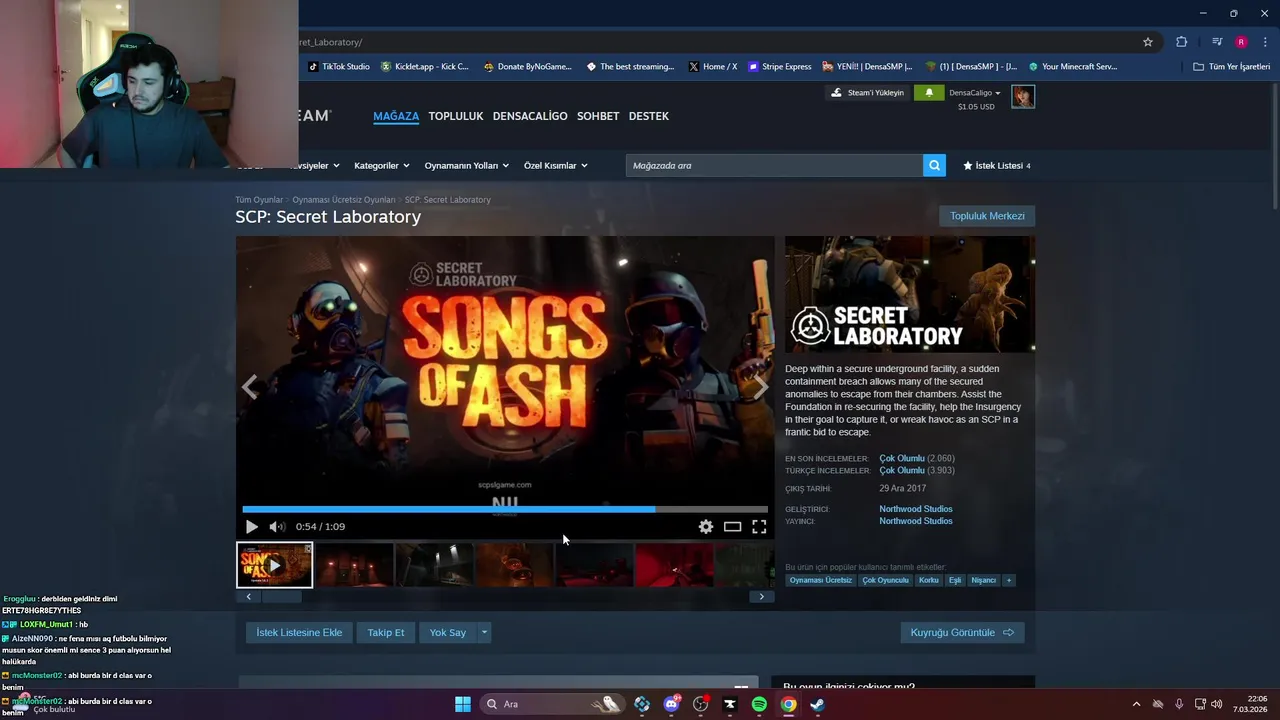The image size is (1280, 720).
Task: Open Spotify from the taskbar
Action: tap(759, 704)
